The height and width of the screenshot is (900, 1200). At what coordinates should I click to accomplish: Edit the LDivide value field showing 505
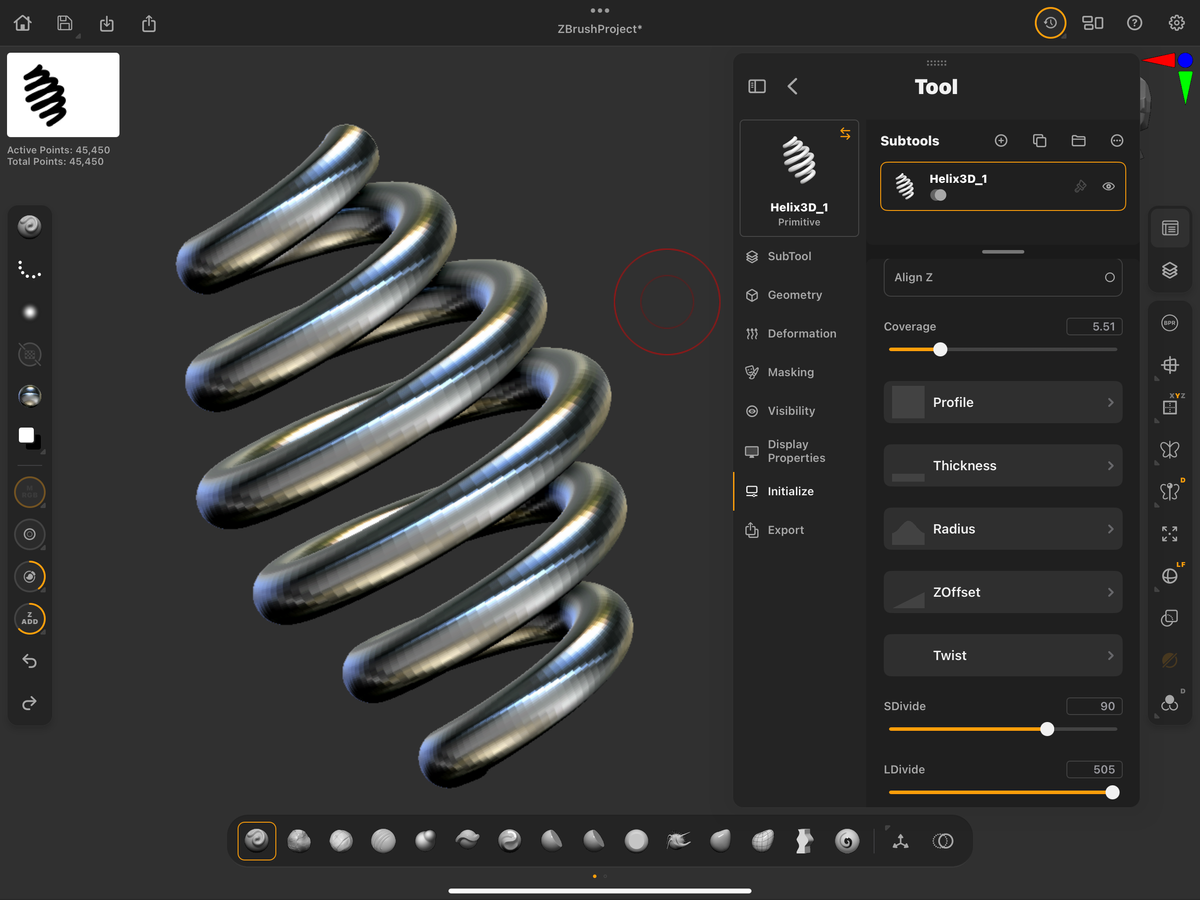[x=1094, y=769]
